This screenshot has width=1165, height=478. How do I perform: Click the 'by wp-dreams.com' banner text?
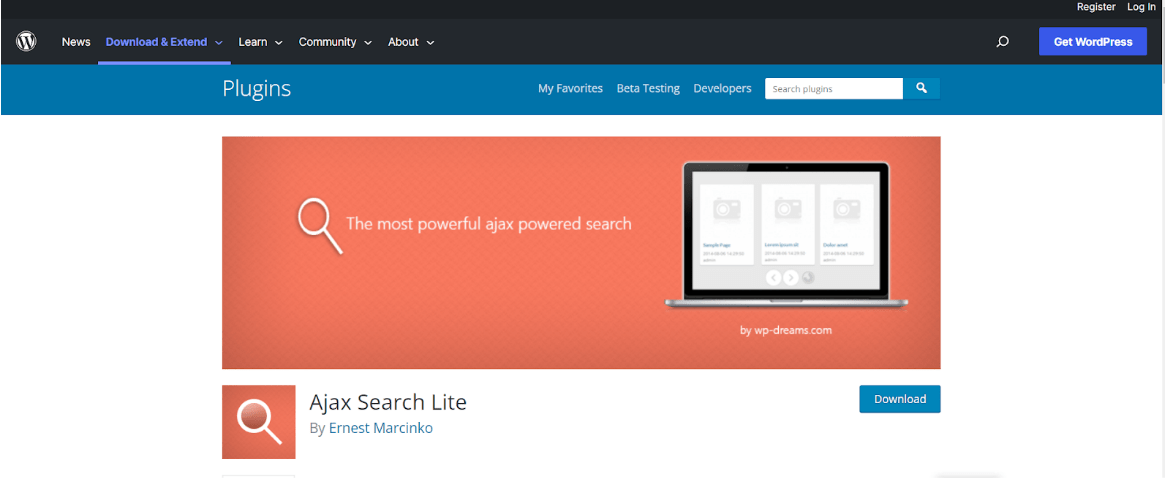point(785,330)
